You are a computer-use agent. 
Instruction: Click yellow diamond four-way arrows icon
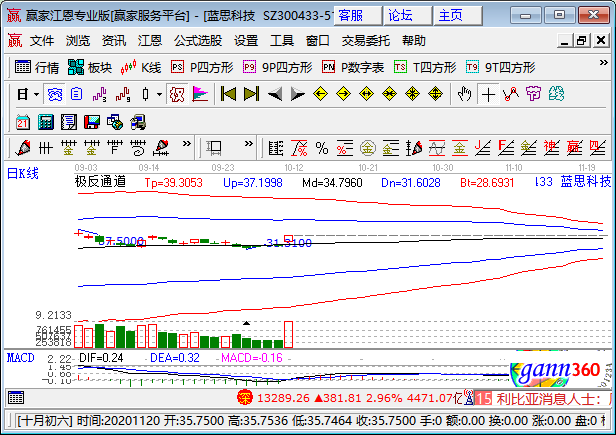click(412, 94)
